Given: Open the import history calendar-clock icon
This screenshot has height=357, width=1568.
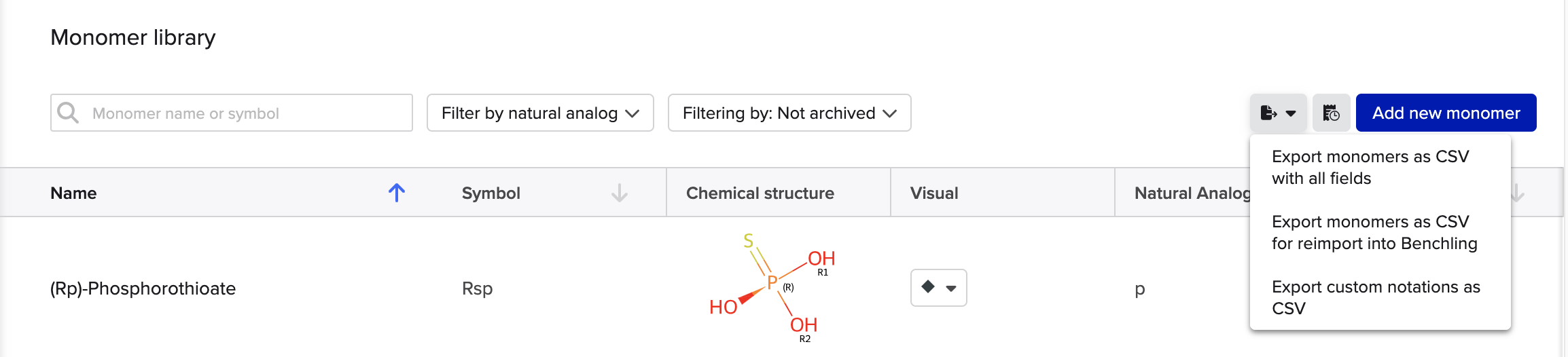Looking at the screenshot, I should pos(1331,113).
